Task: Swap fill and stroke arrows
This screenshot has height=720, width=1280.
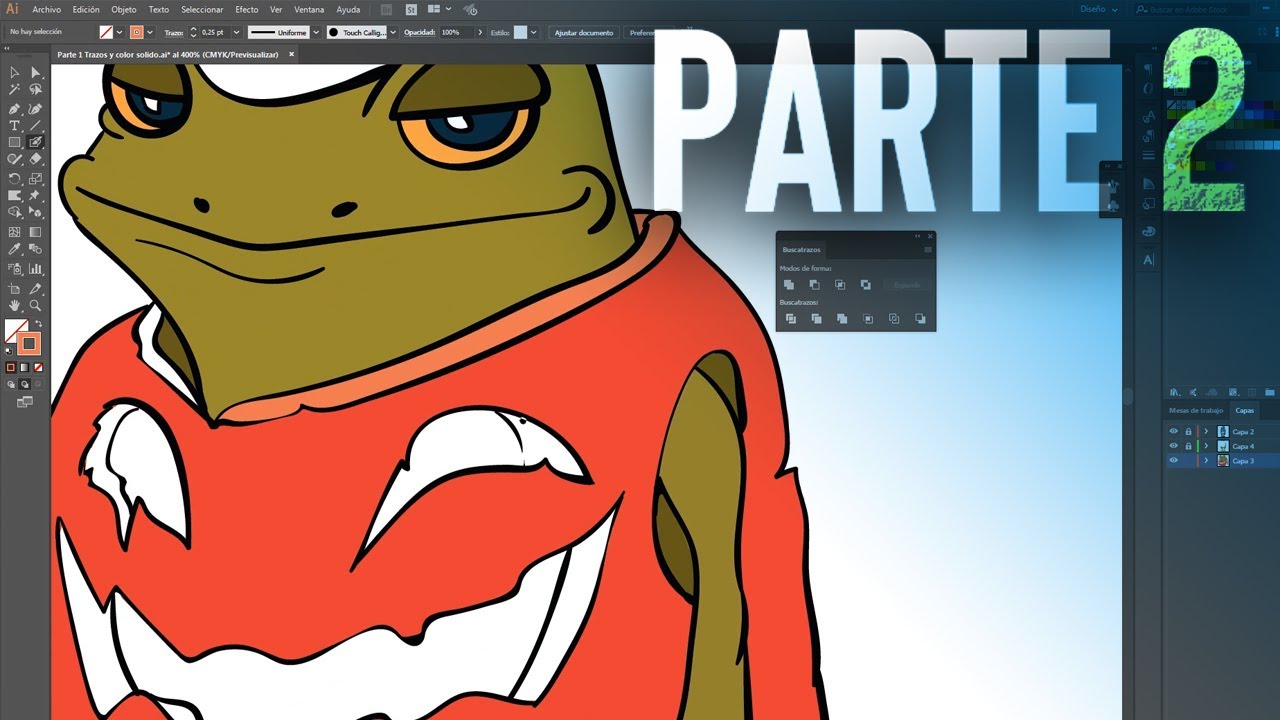Action: point(39,324)
